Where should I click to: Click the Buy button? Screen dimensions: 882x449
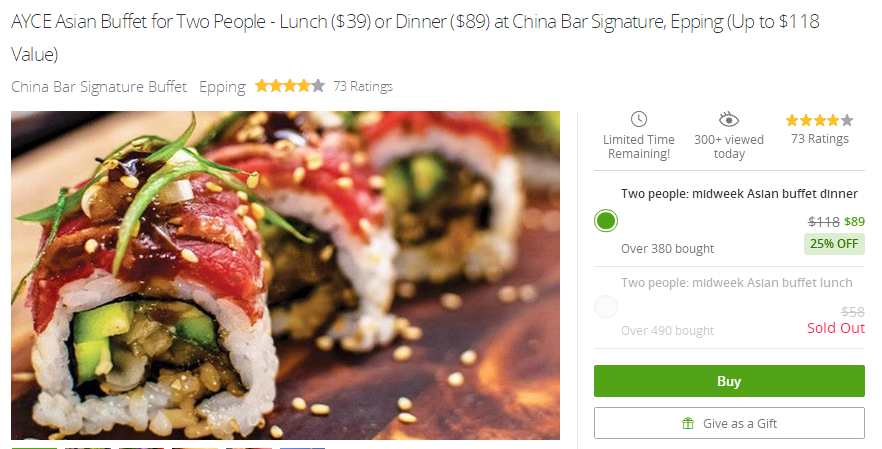729,381
